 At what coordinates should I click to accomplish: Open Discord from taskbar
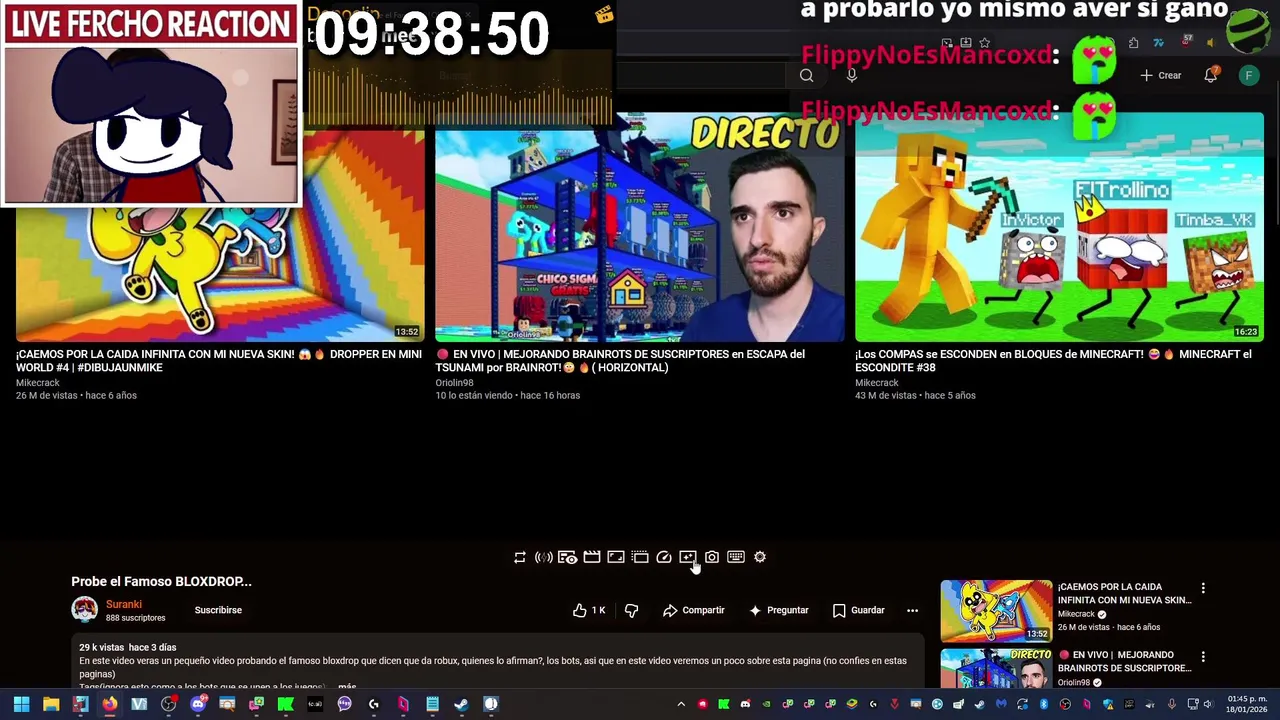(x=198, y=704)
